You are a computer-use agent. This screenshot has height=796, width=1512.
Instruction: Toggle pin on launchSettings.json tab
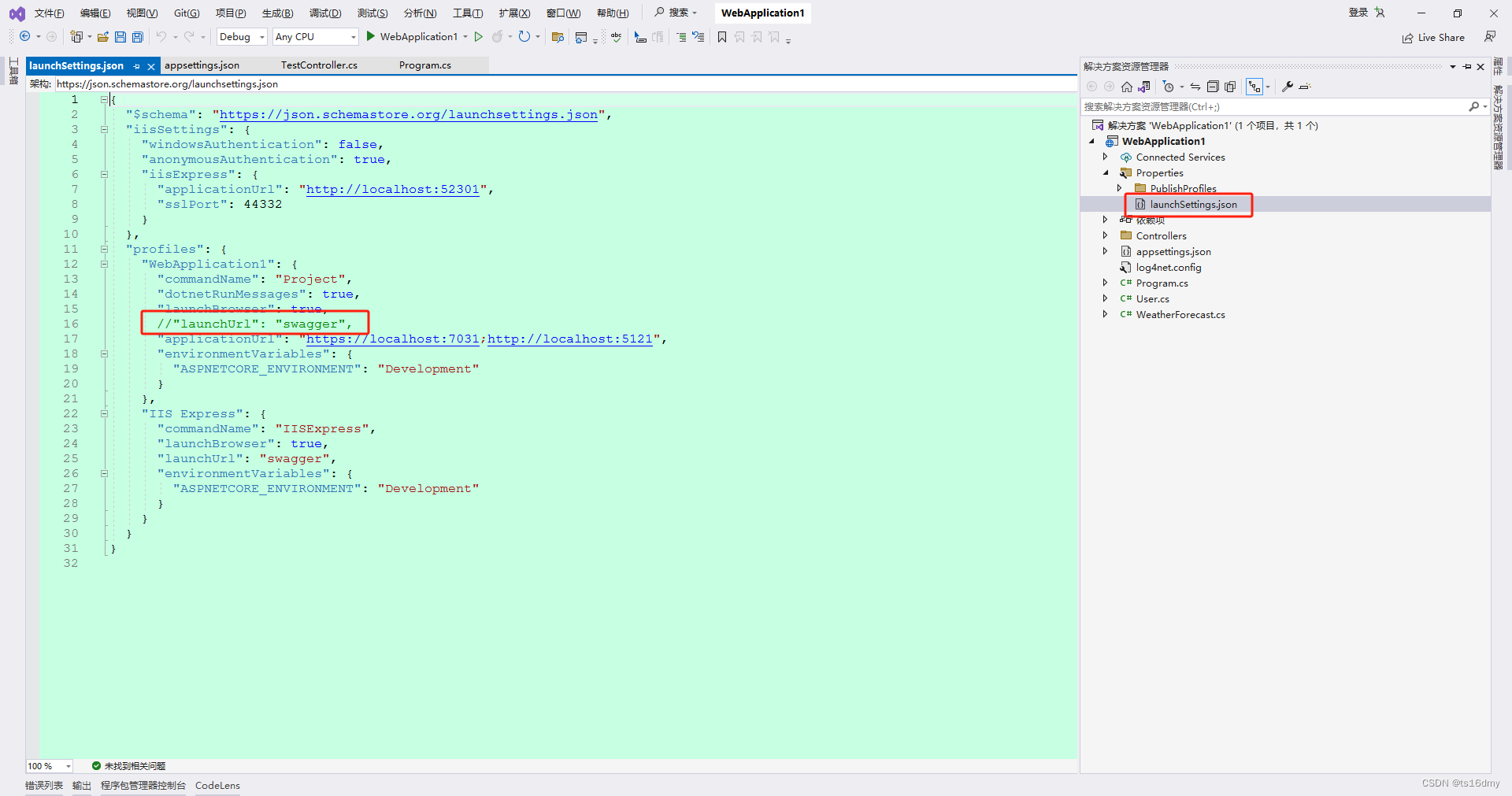(137, 67)
